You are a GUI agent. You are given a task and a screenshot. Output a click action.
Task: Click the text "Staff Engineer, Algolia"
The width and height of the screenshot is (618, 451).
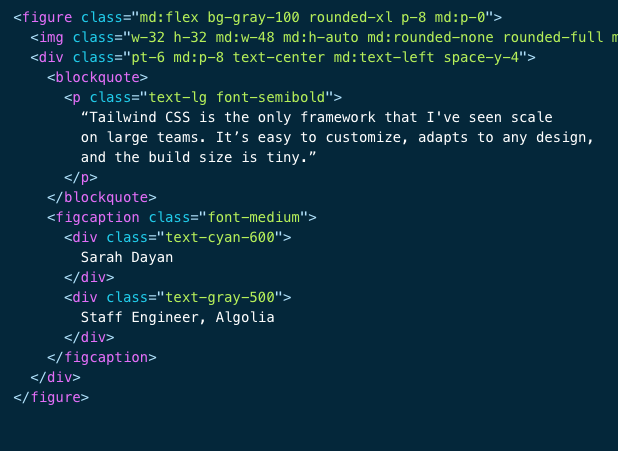pyautogui.click(x=177, y=317)
